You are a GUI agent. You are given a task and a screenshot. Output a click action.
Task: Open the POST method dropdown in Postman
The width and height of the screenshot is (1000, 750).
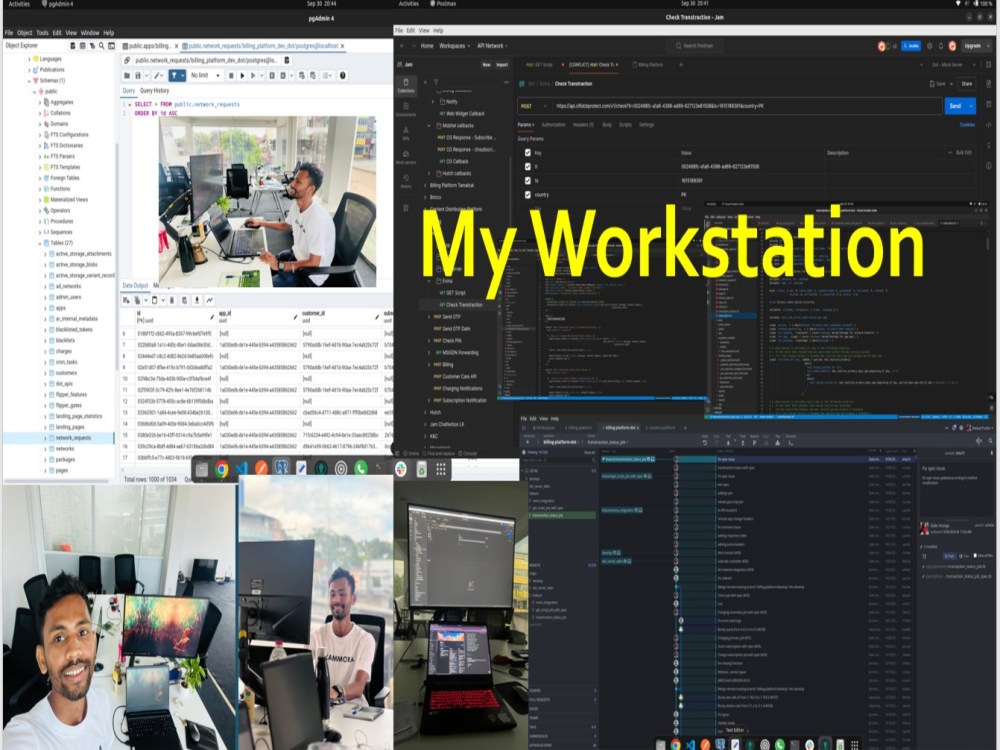(x=533, y=107)
